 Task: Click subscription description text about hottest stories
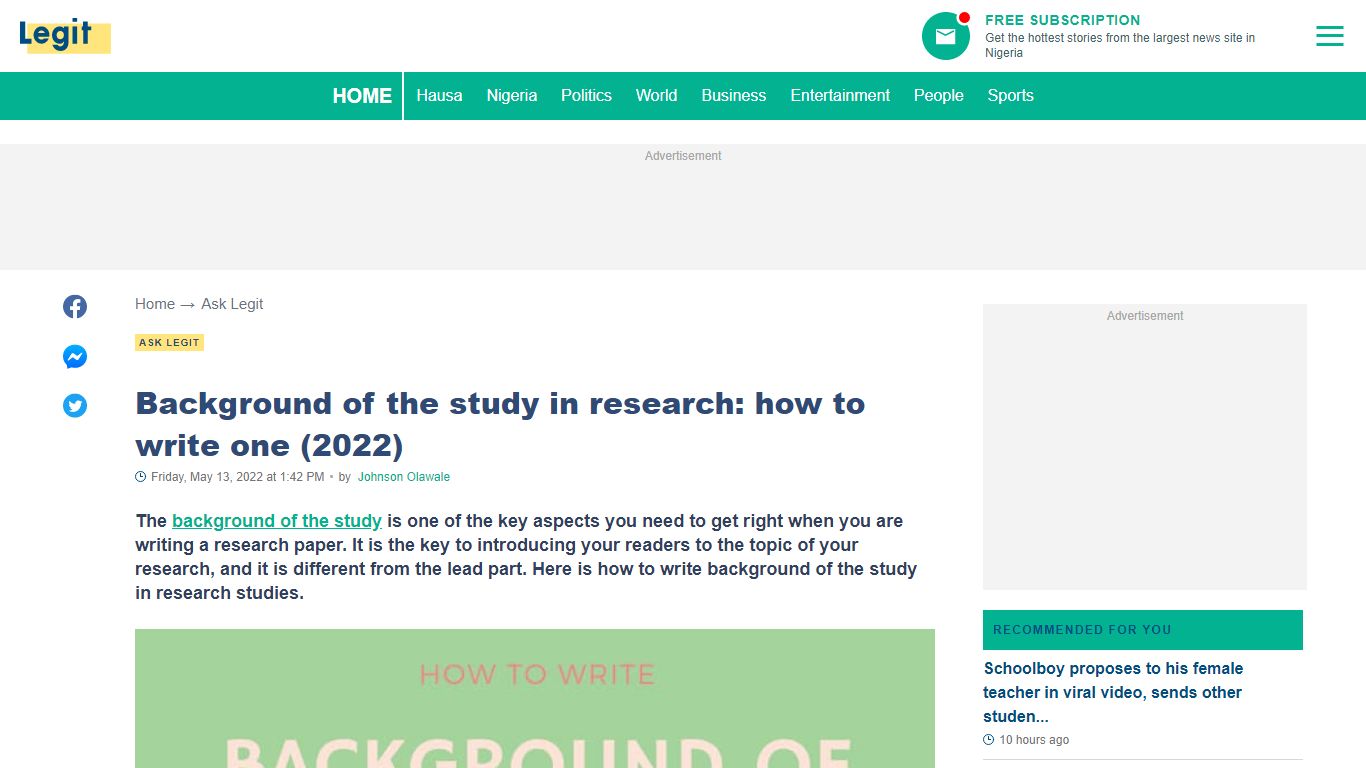1120,45
